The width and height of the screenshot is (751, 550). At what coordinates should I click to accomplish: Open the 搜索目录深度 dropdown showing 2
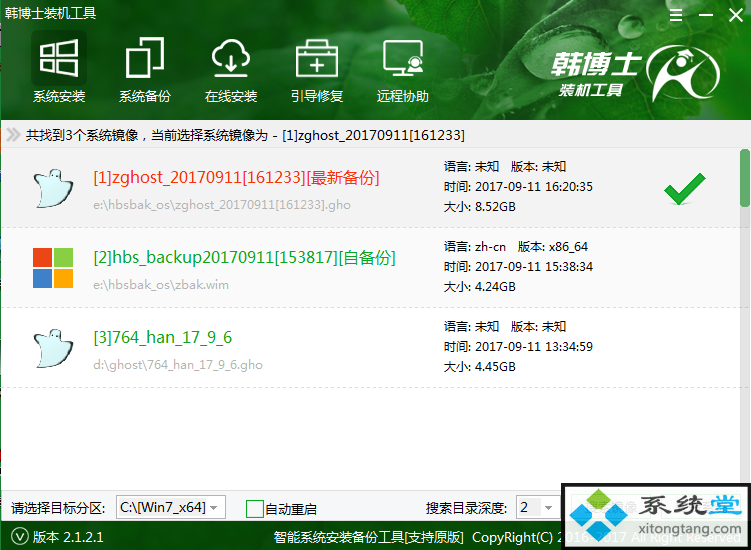click(537, 507)
